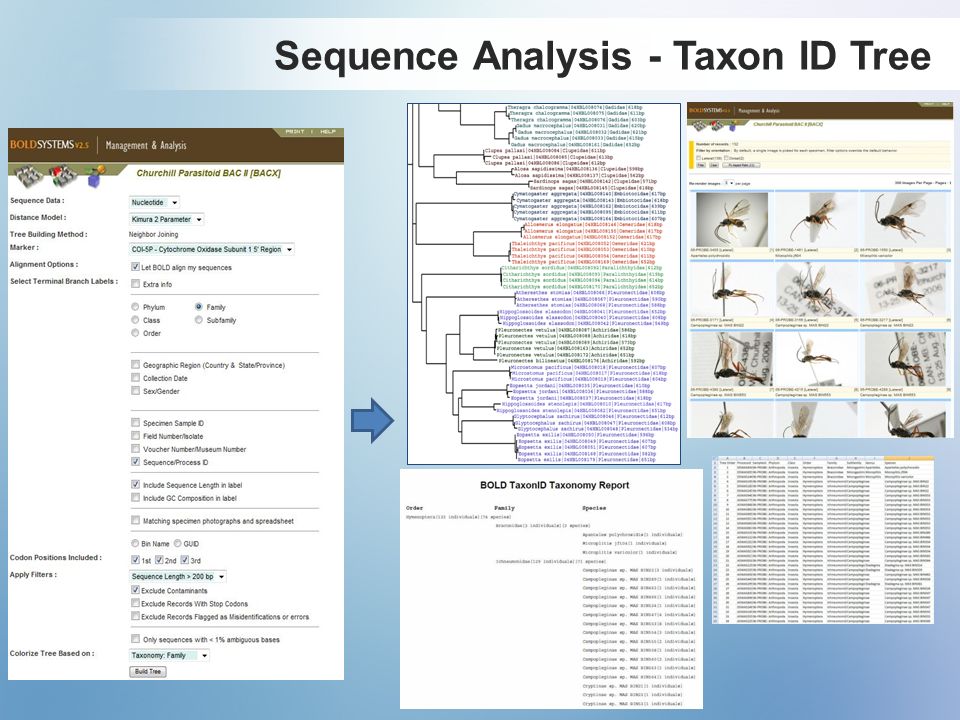Toggle the 2nd codon position checkbox
This screenshot has width=960, height=720.
(x=159, y=560)
